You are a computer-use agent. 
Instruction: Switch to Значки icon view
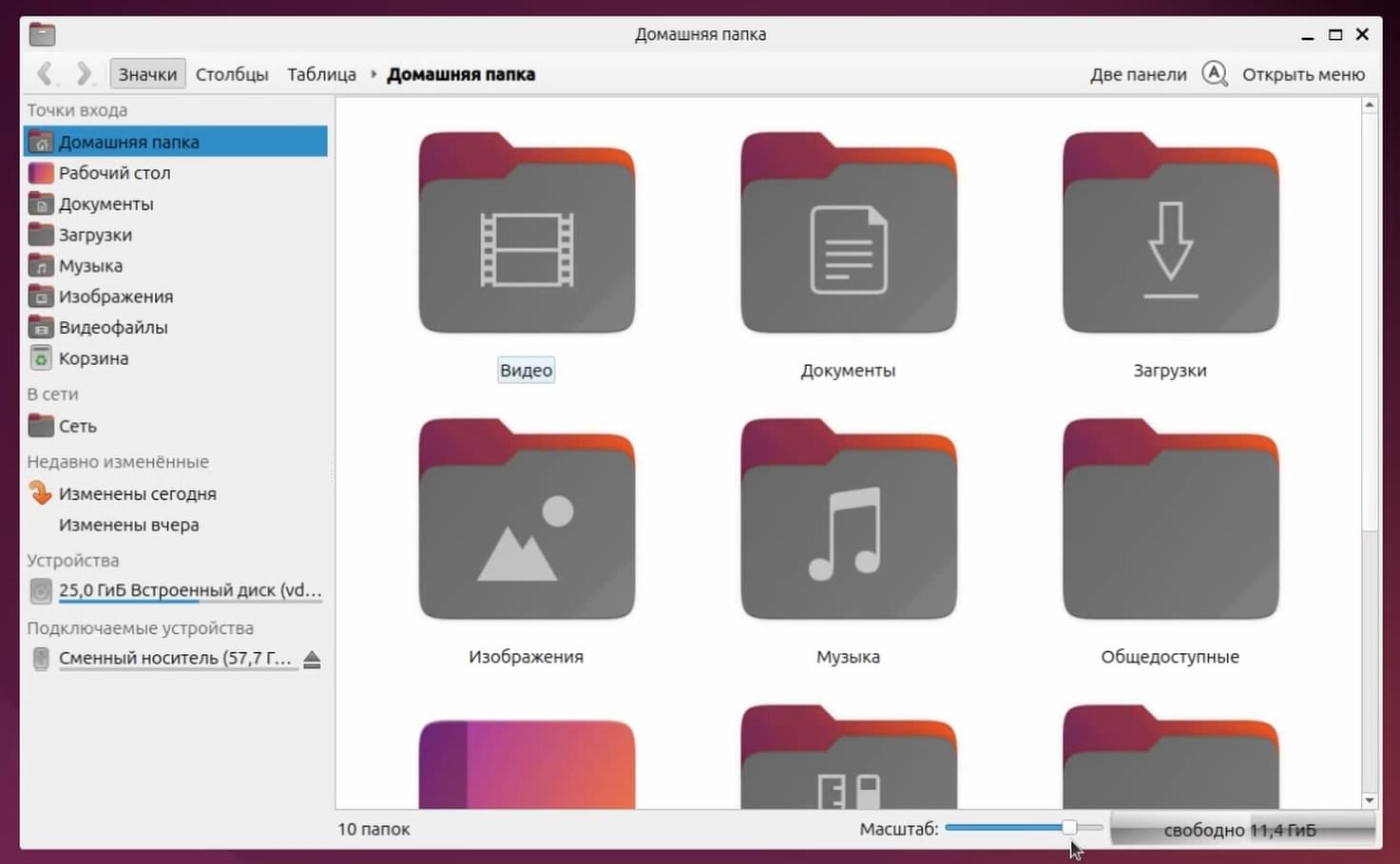[x=147, y=74]
